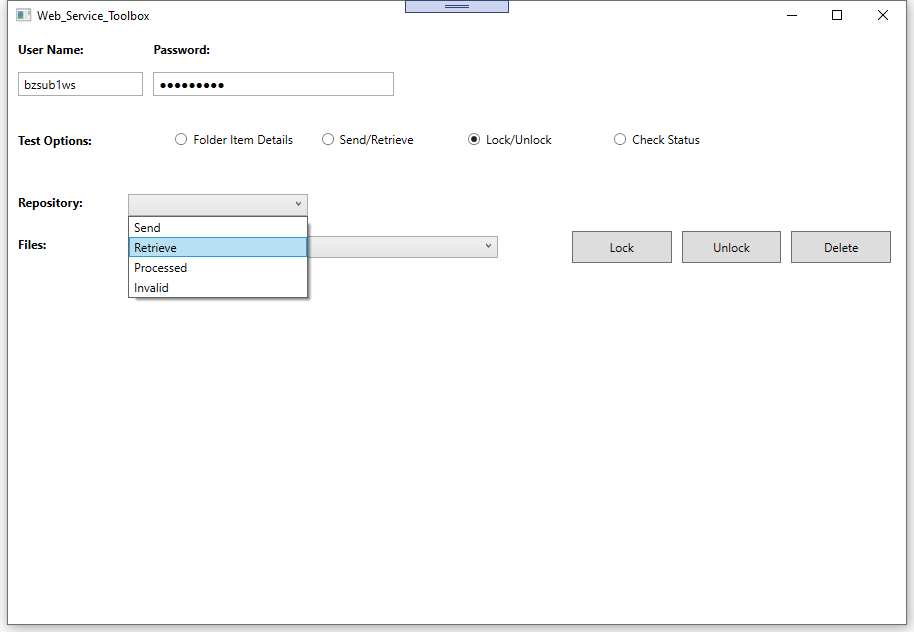Click the Delete button

click(840, 248)
